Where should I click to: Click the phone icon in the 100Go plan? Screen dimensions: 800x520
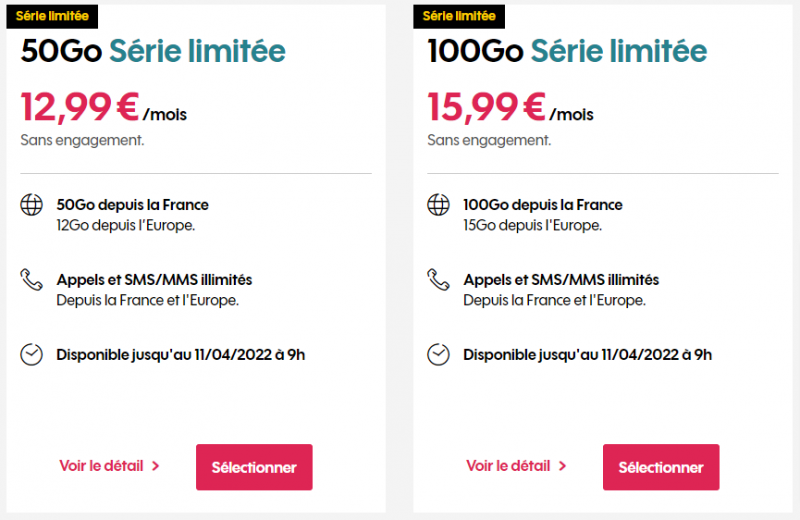[x=438, y=279]
